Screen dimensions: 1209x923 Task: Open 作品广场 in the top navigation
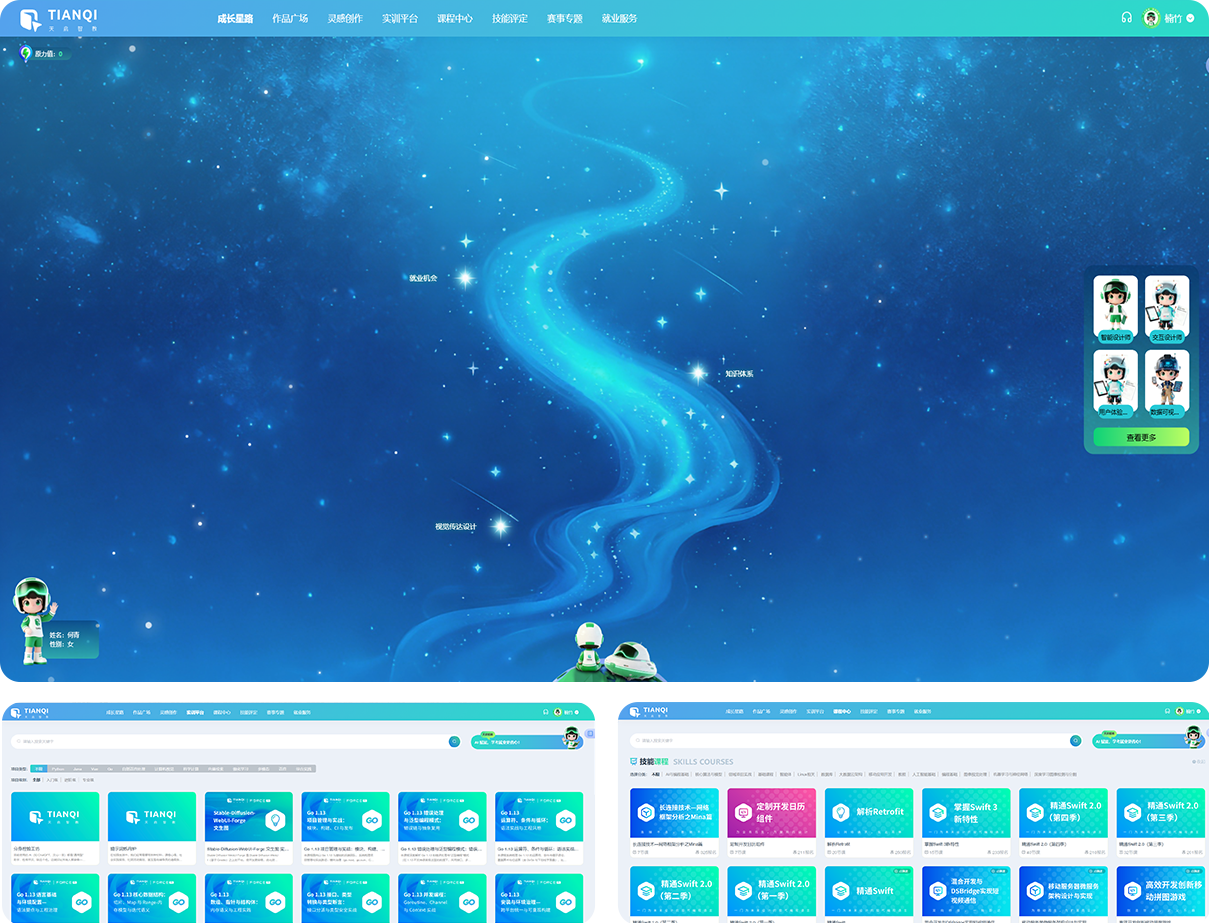click(290, 18)
